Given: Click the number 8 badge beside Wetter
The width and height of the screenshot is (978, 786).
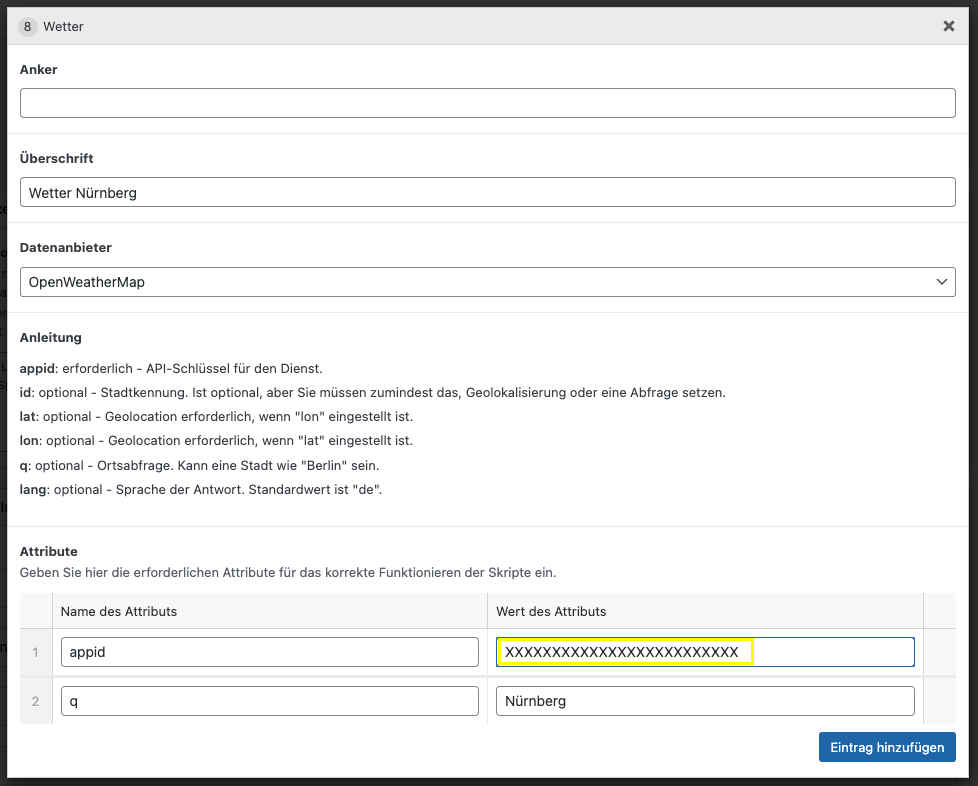Looking at the screenshot, I should [x=28, y=27].
